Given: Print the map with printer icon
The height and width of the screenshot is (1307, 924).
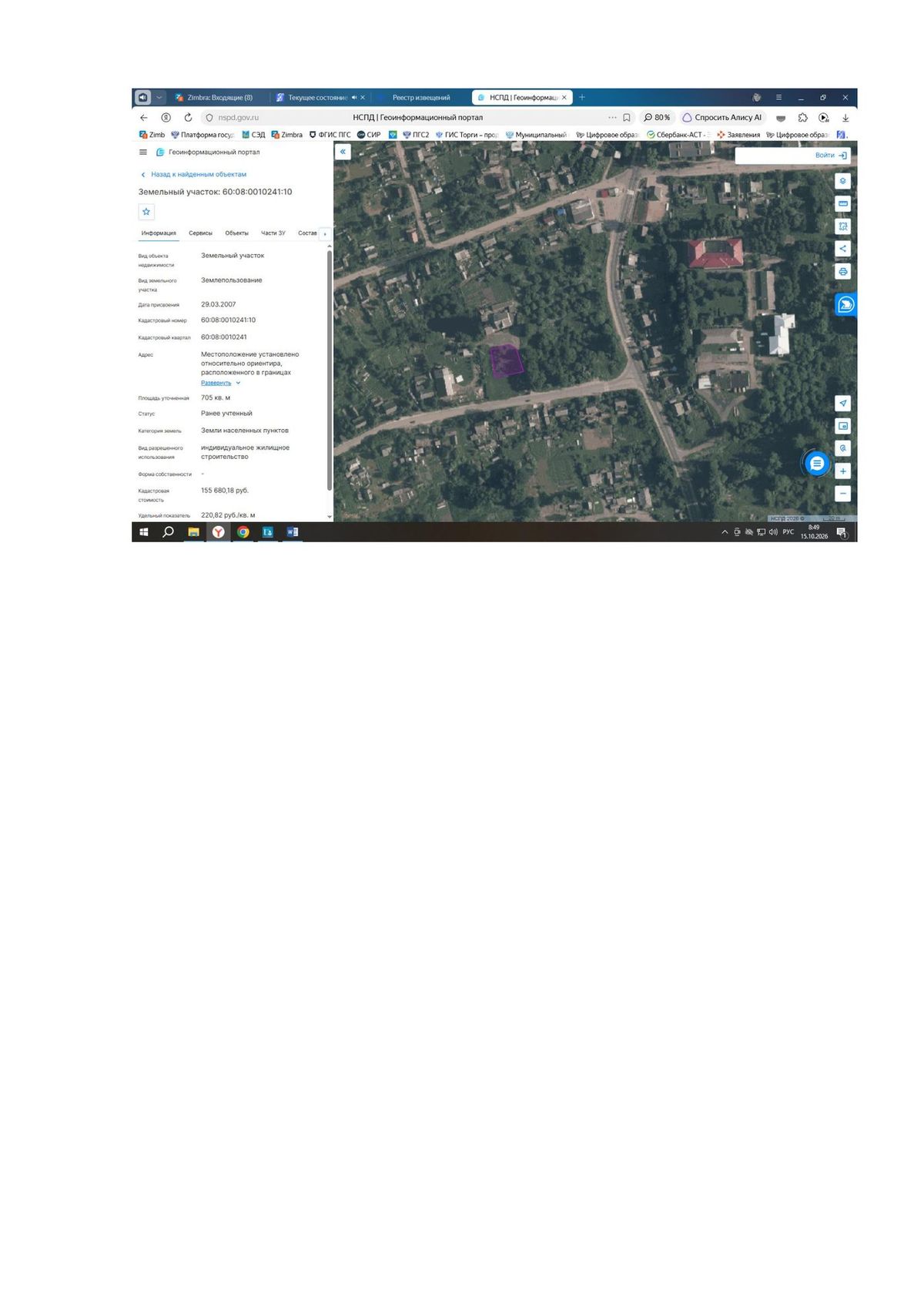Looking at the screenshot, I should coord(842,272).
